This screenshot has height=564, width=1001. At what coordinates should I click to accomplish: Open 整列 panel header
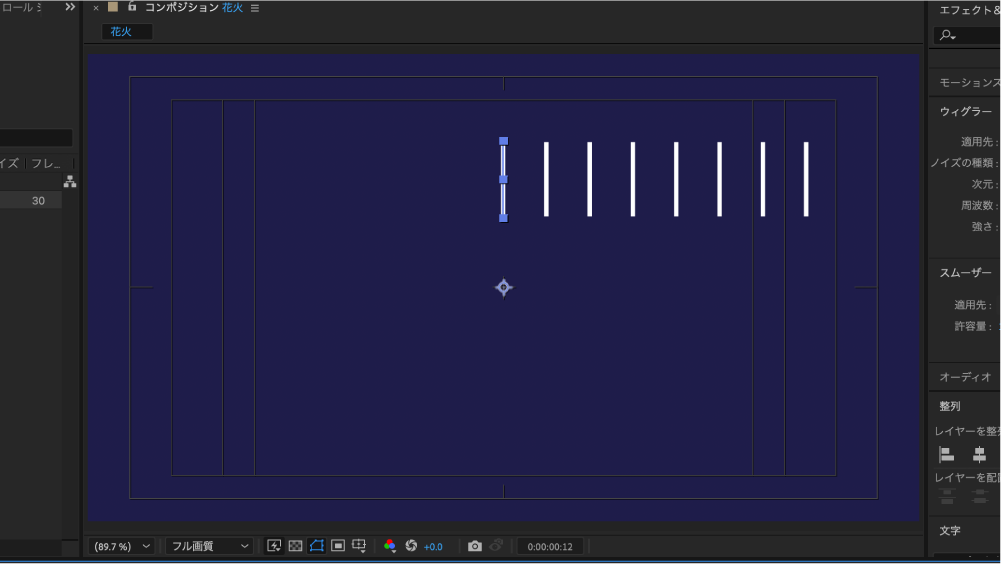(950, 406)
